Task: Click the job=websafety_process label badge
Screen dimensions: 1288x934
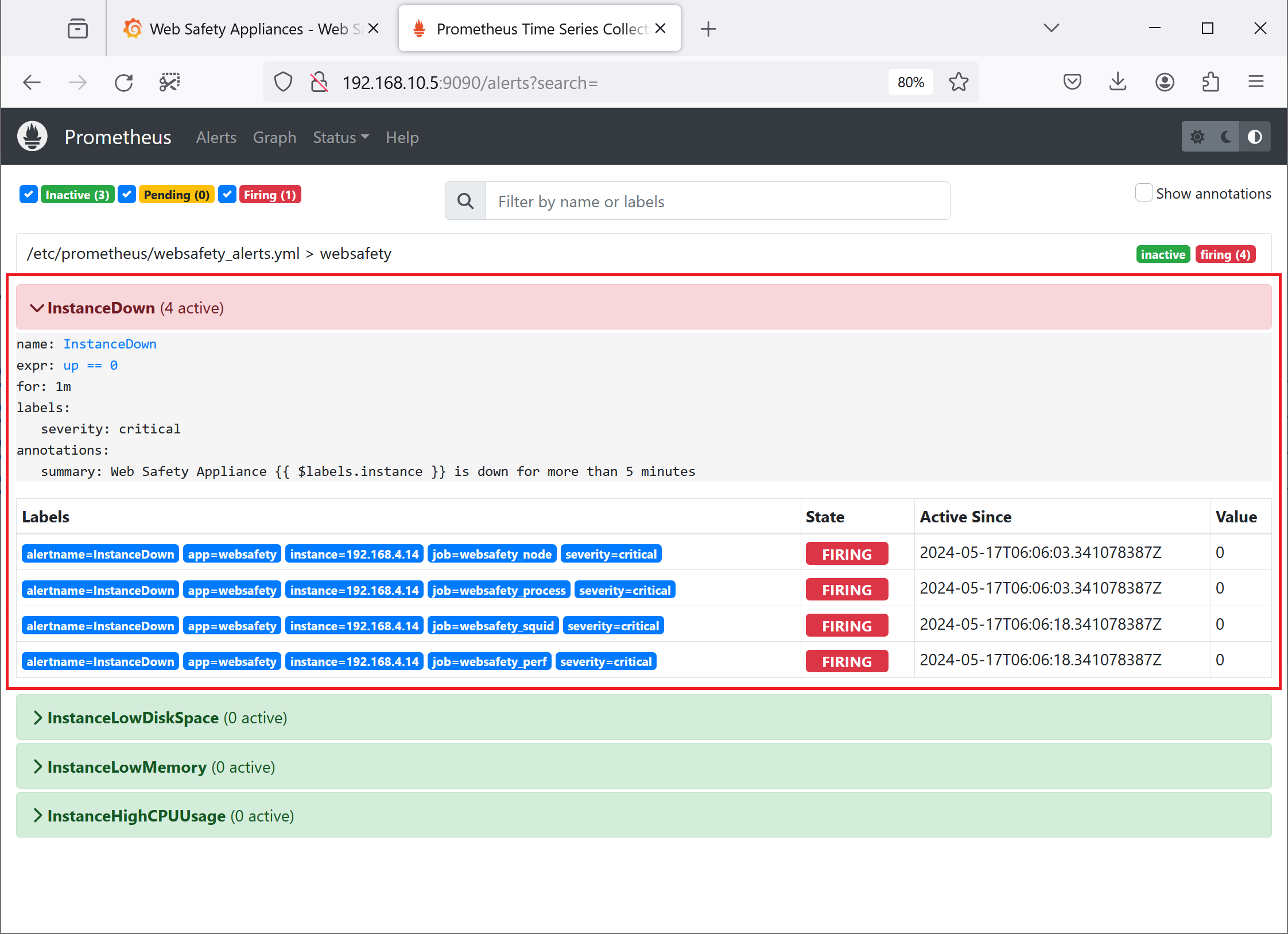Action: tap(499, 590)
